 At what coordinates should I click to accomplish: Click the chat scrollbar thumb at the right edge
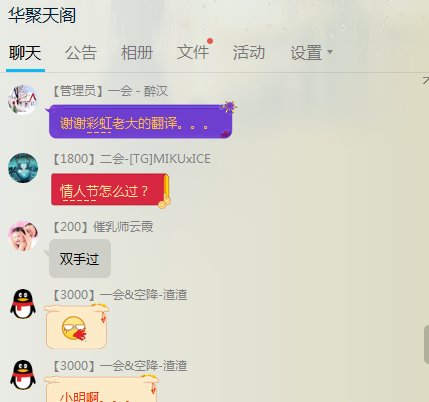[x=426, y=344]
